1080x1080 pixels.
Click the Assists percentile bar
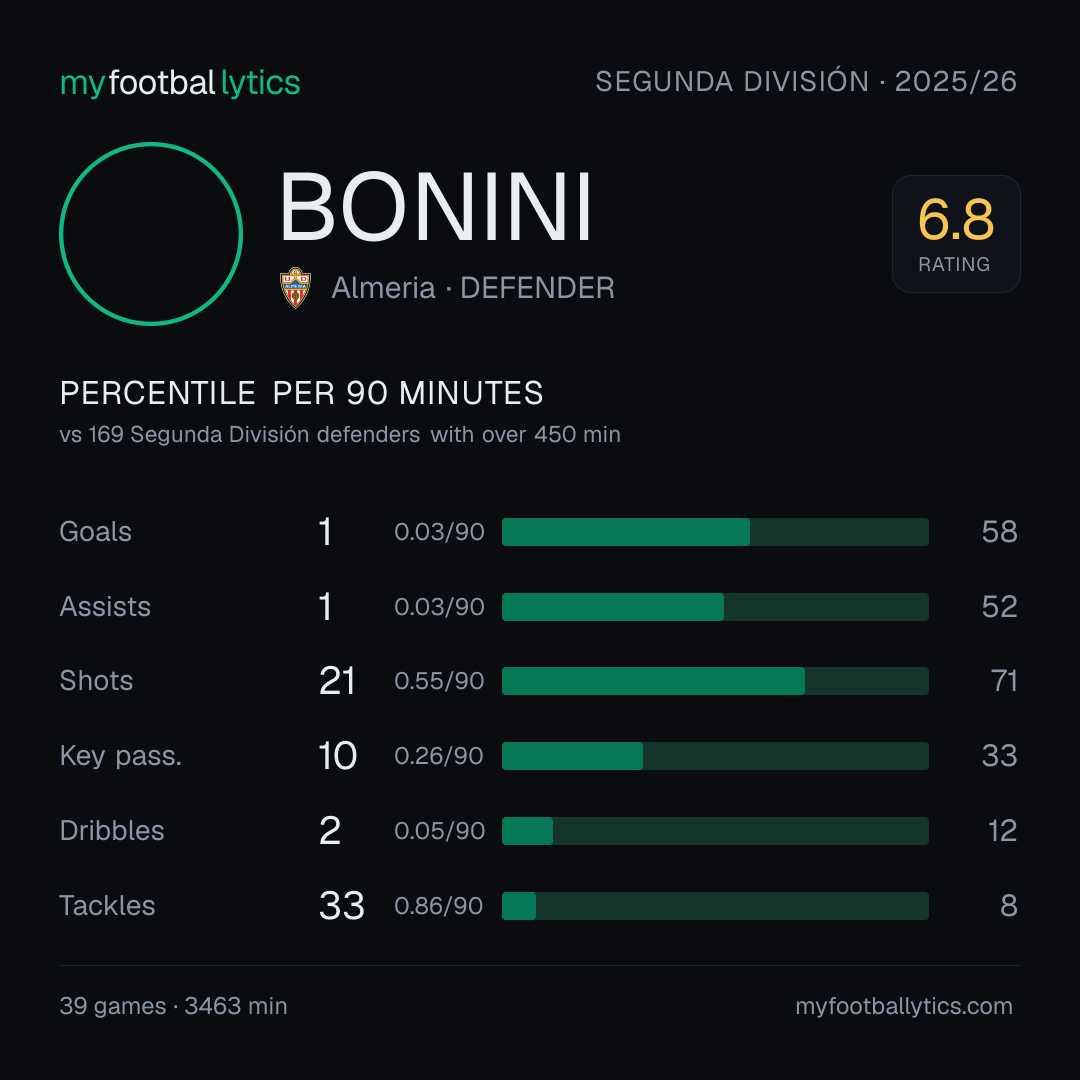tap(715, 607)
